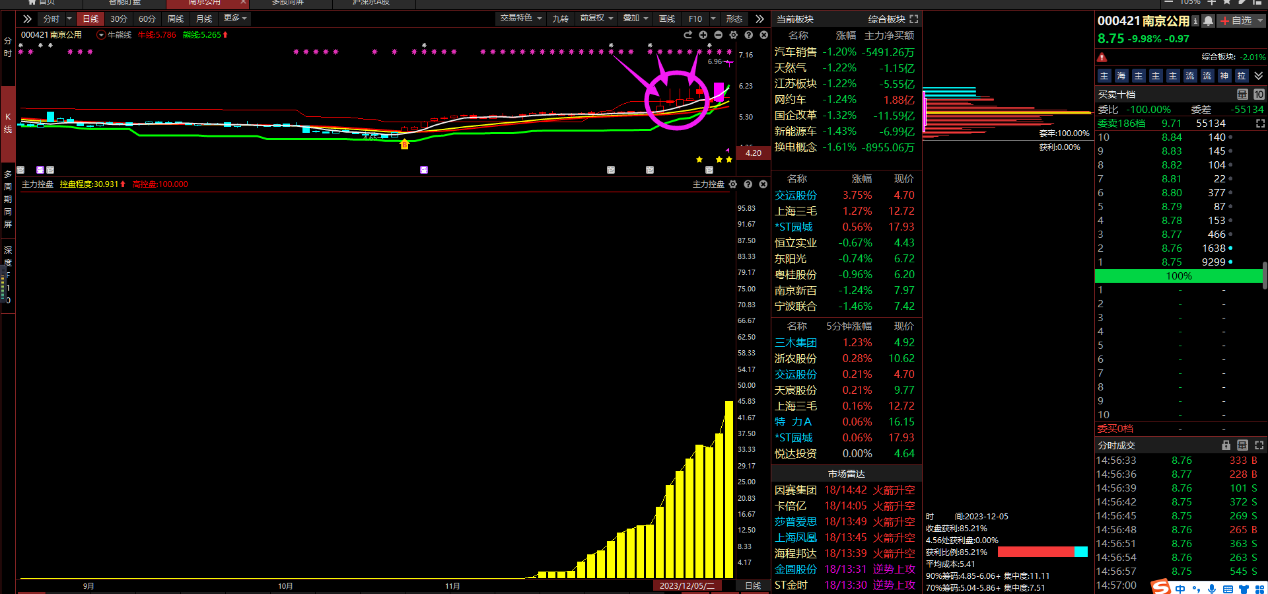1268x594 pixels.
Task: Click the stock info 'i' icon
Action: pos(1194,20)
